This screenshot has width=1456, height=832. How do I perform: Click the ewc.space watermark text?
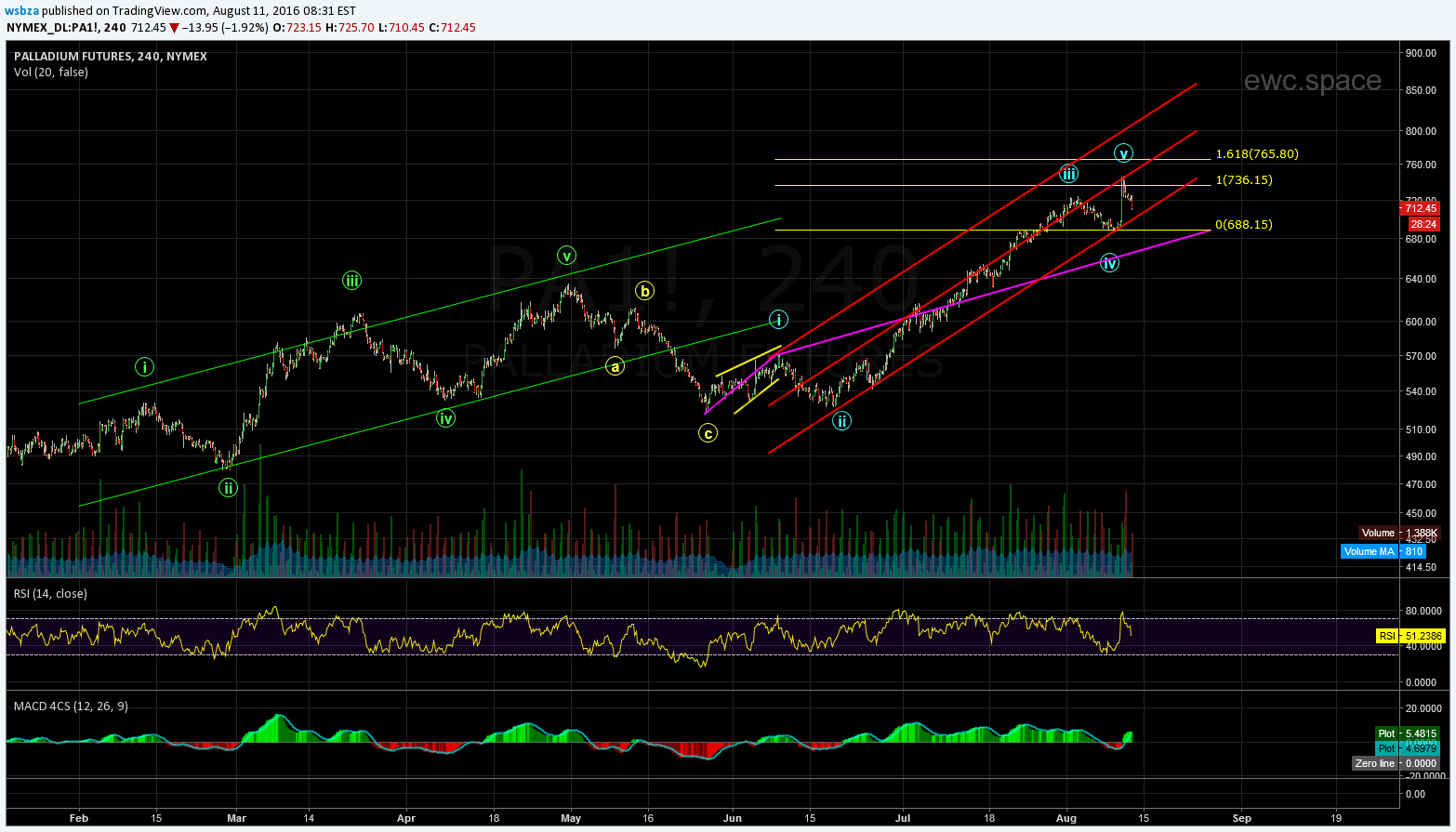(x=1312, y=81)
